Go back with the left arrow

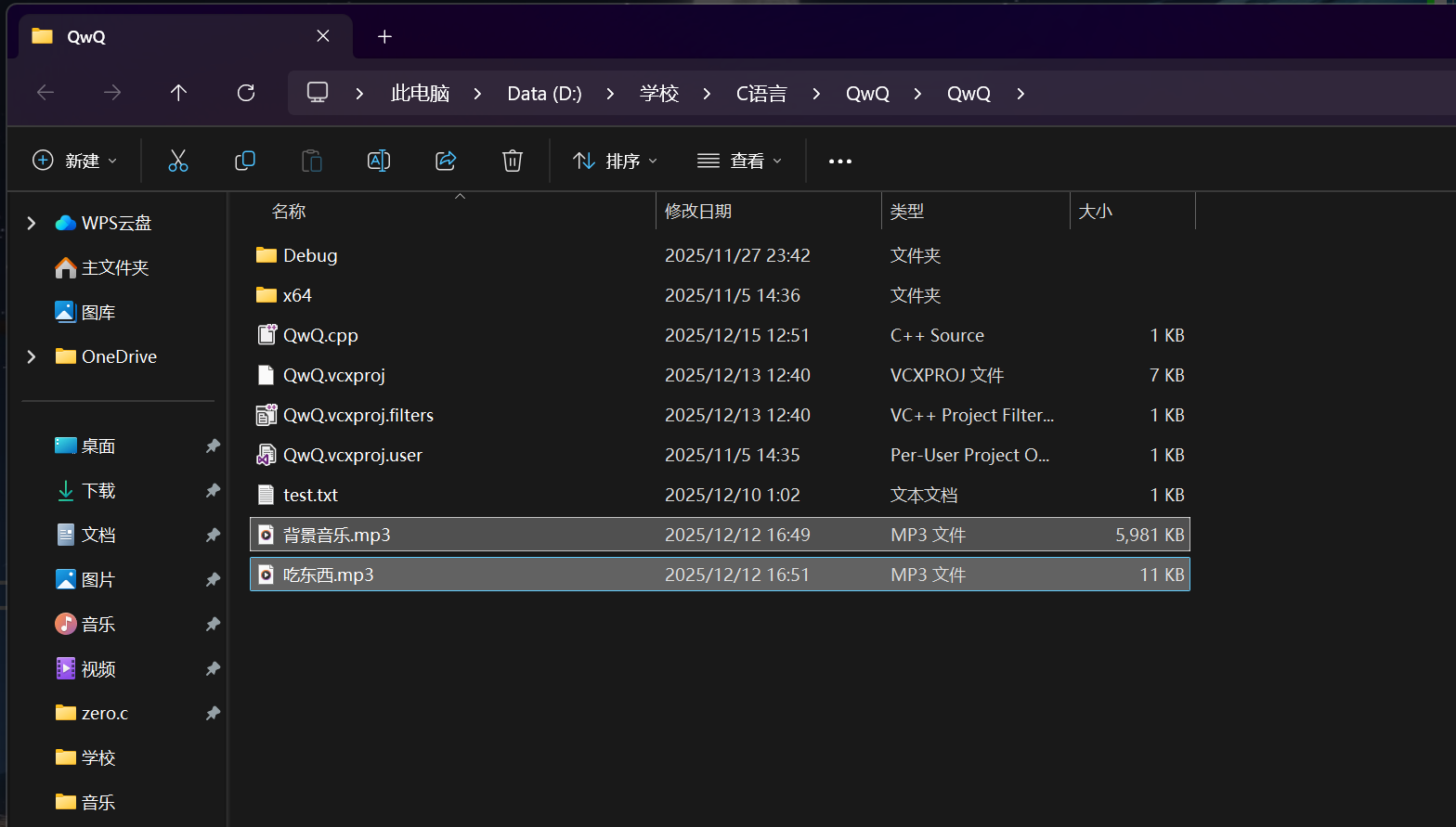pos(45,92)
